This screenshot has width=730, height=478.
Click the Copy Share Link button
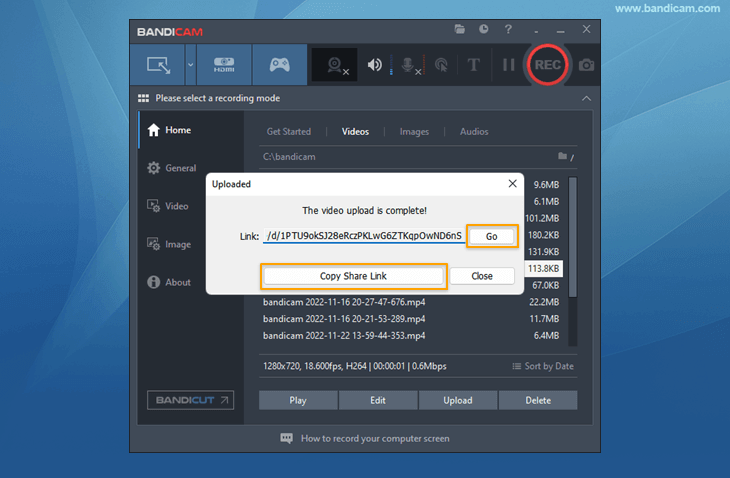[x=353, y=276]
